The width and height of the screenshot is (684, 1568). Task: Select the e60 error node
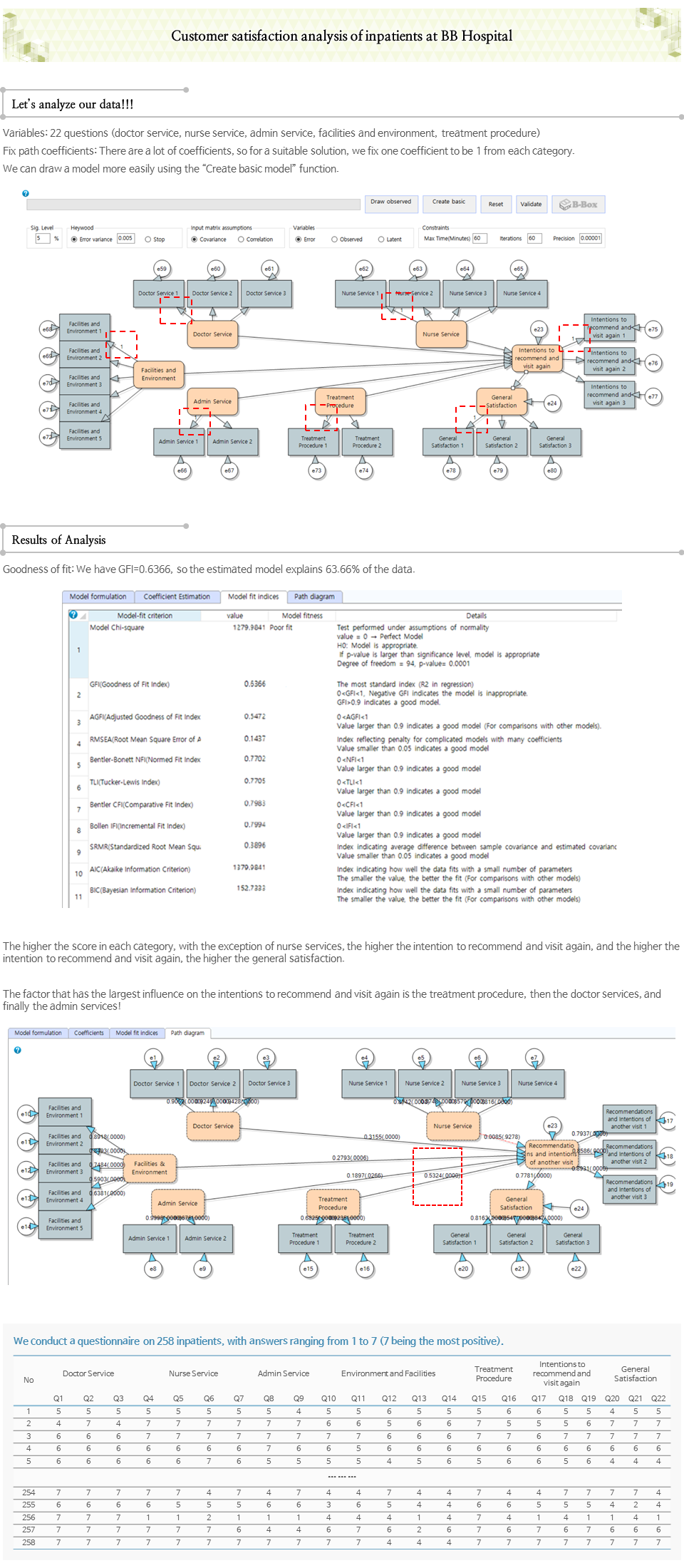point(216,269)
